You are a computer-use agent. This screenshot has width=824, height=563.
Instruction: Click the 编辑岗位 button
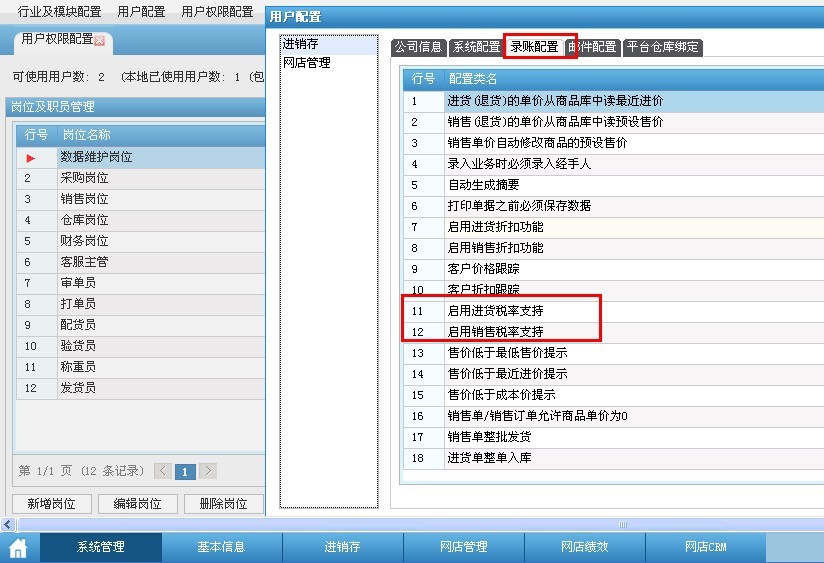click(x=138, y=504)
